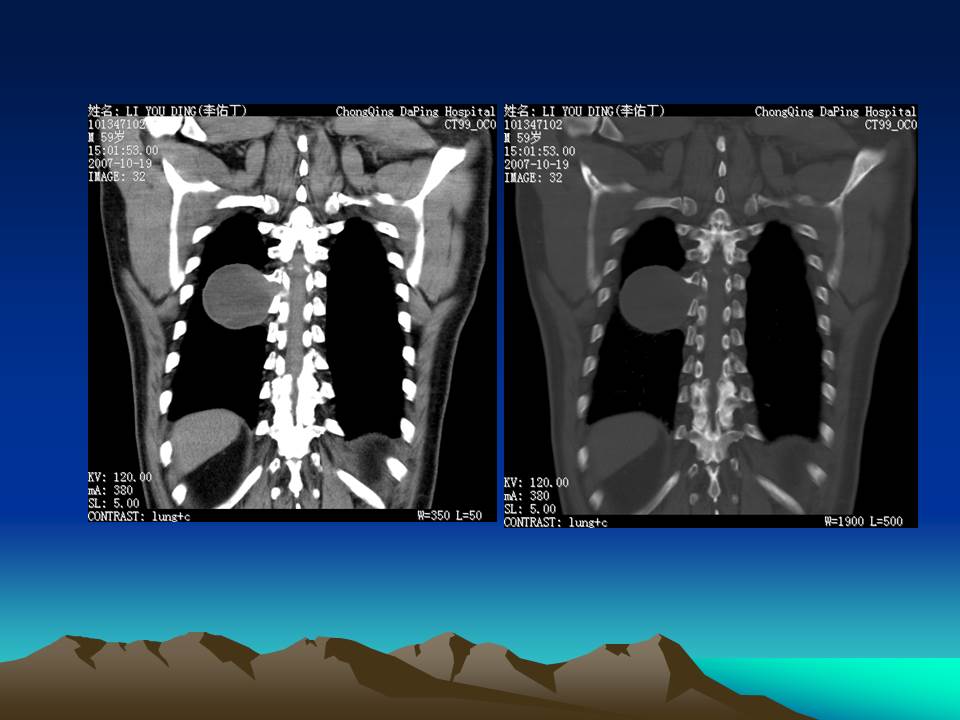Viewport: 960px width, 720px height.
Task: Click the W=1900 L=500 window label
Action: (x=868, y=521)
